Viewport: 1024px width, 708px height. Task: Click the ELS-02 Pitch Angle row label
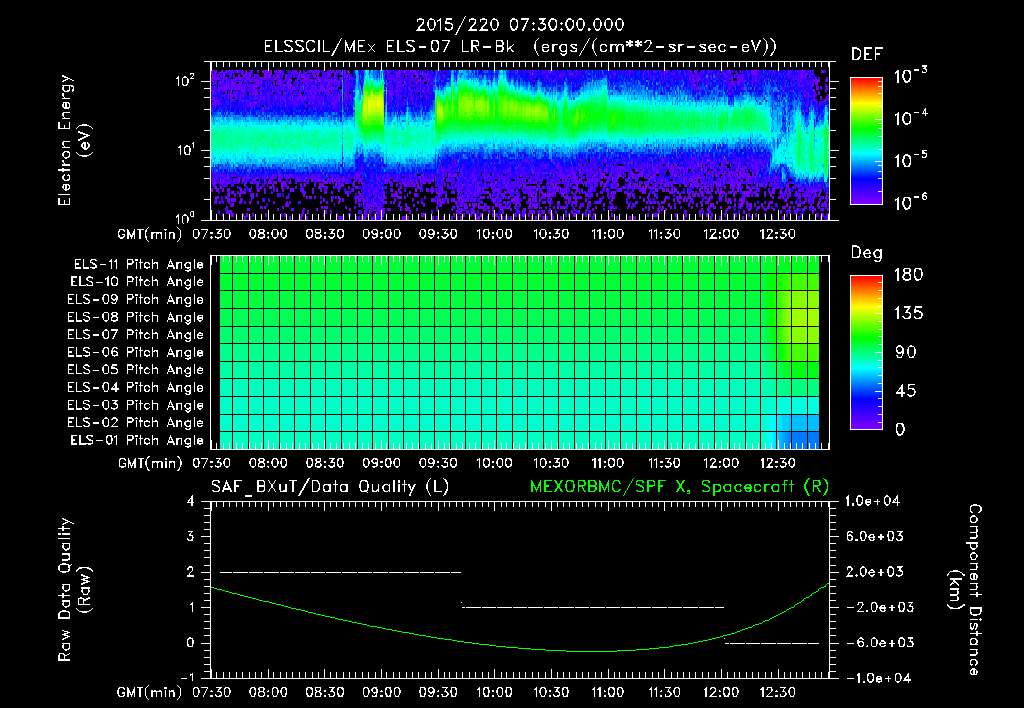tap(136, 423)
